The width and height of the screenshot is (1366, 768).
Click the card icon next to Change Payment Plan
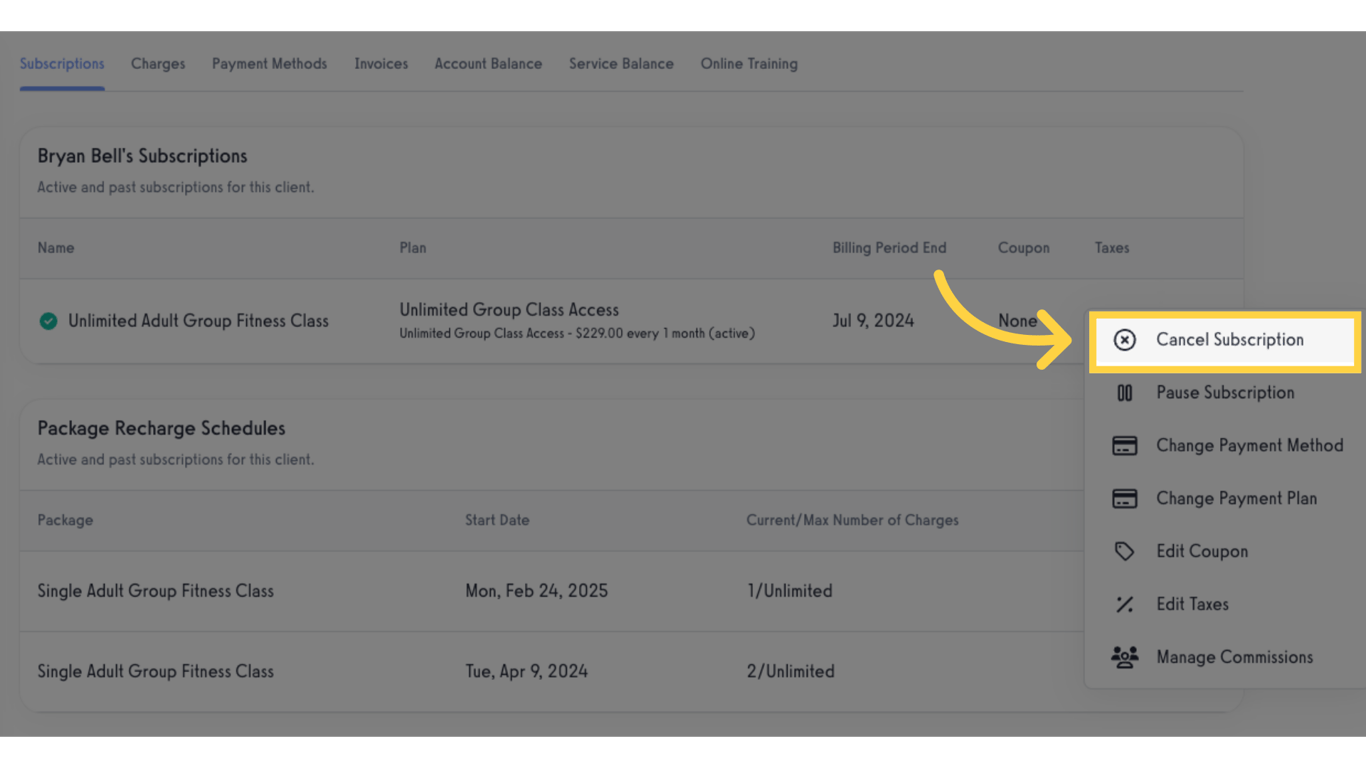[1125, 498]
